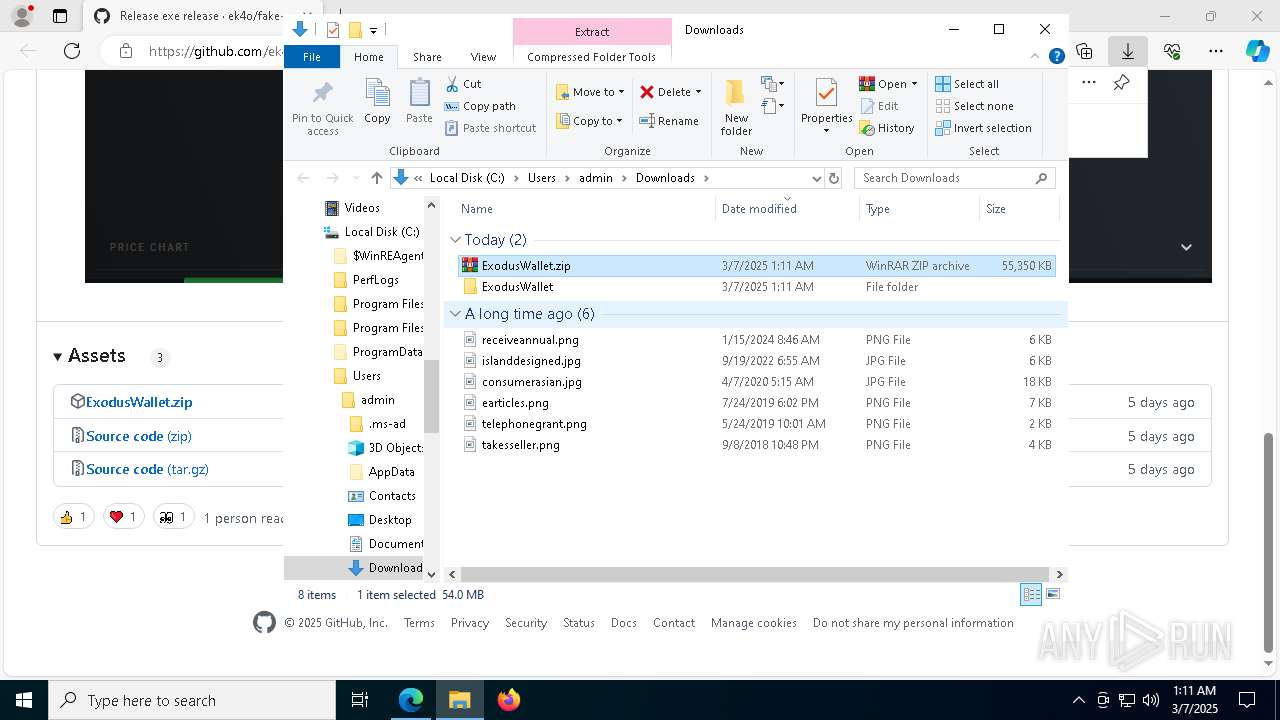Viewport: 1280px width, 720px height.
Task: Download ExodusWallet.zip from GitHub Assets
Action: click(139, 402)
